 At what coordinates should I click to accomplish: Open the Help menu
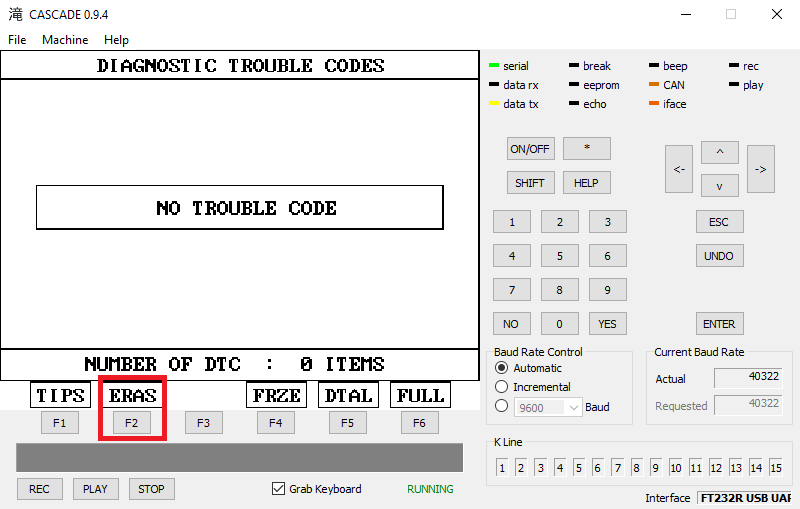(116, 40)
